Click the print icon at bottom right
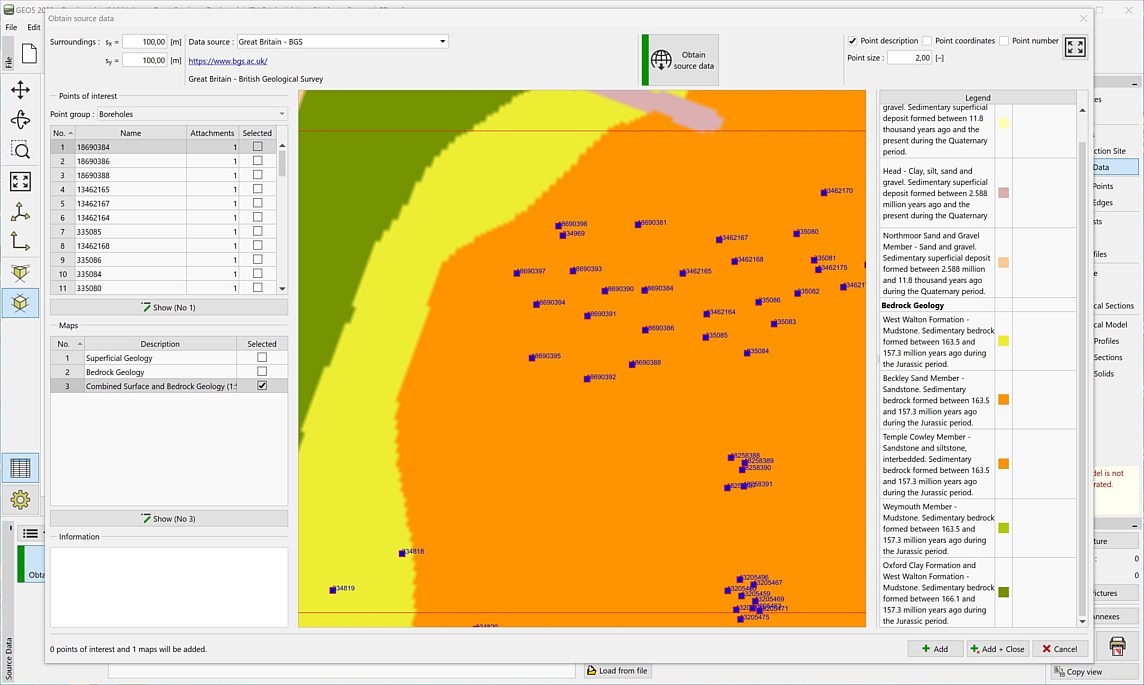The height and width of the screenshot is (685, 1144). 1117,646
